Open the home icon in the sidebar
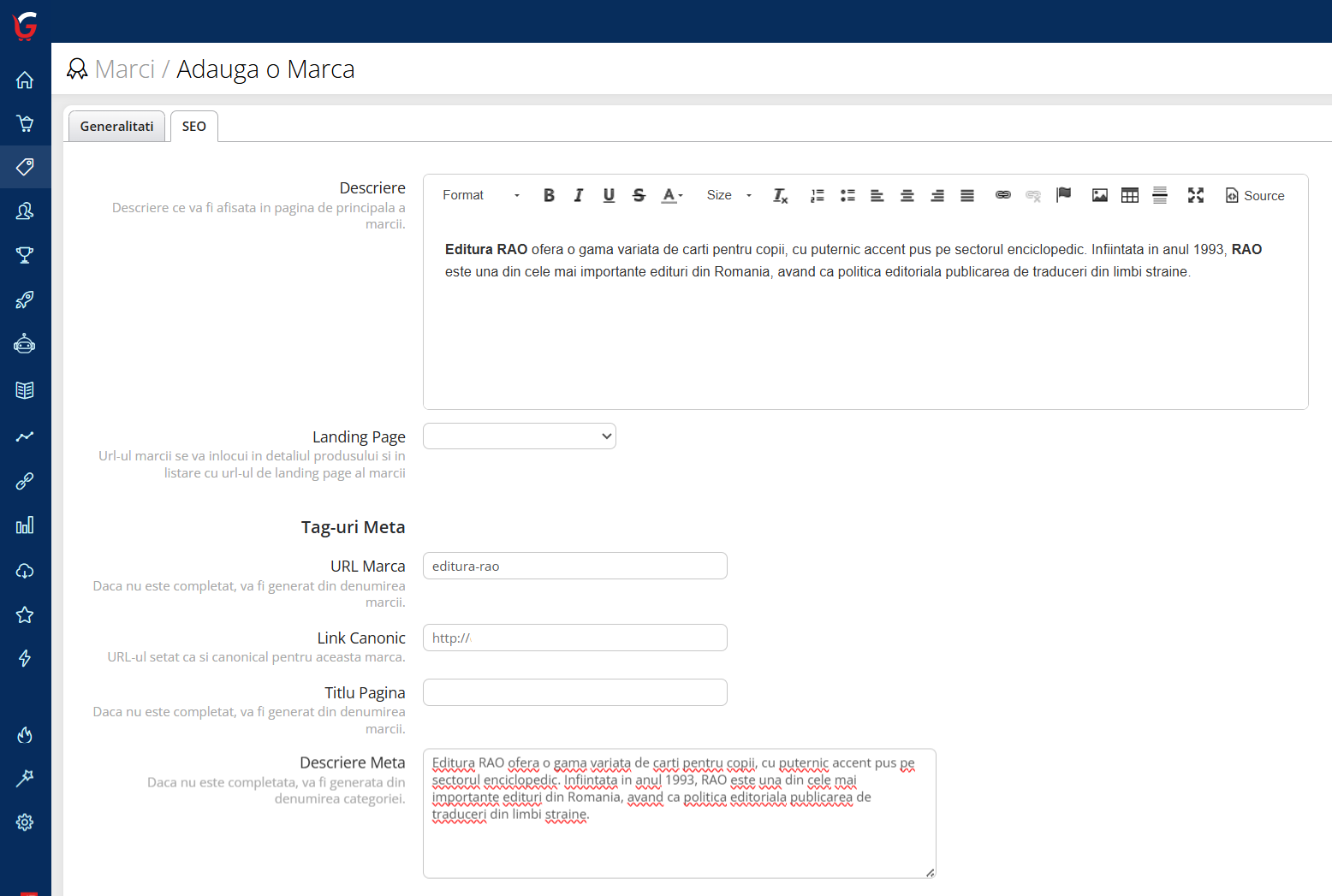The height and width of the screenshot is (896, 1332). [25, 80]
